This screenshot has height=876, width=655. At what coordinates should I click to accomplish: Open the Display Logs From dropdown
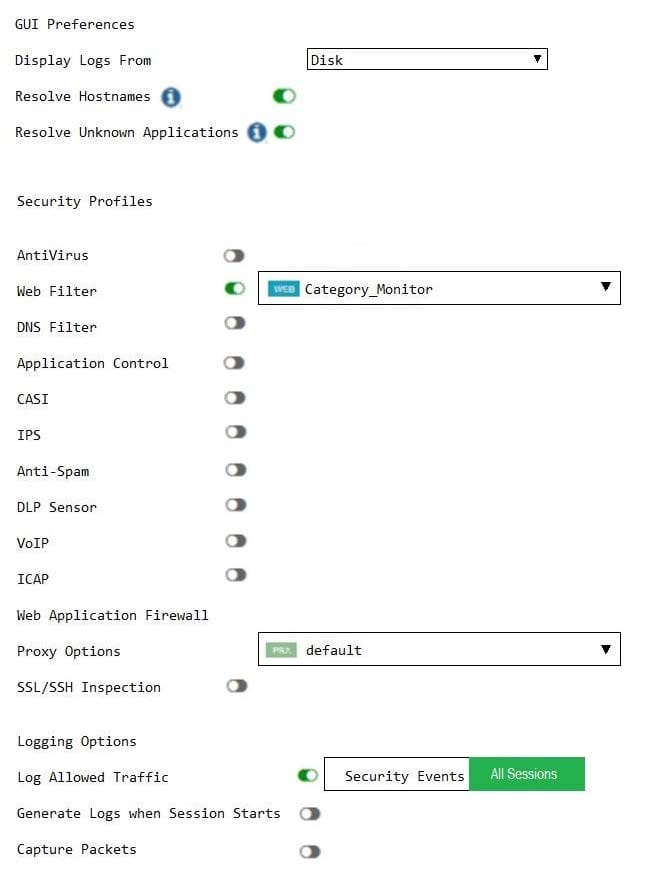coord(427,59)
